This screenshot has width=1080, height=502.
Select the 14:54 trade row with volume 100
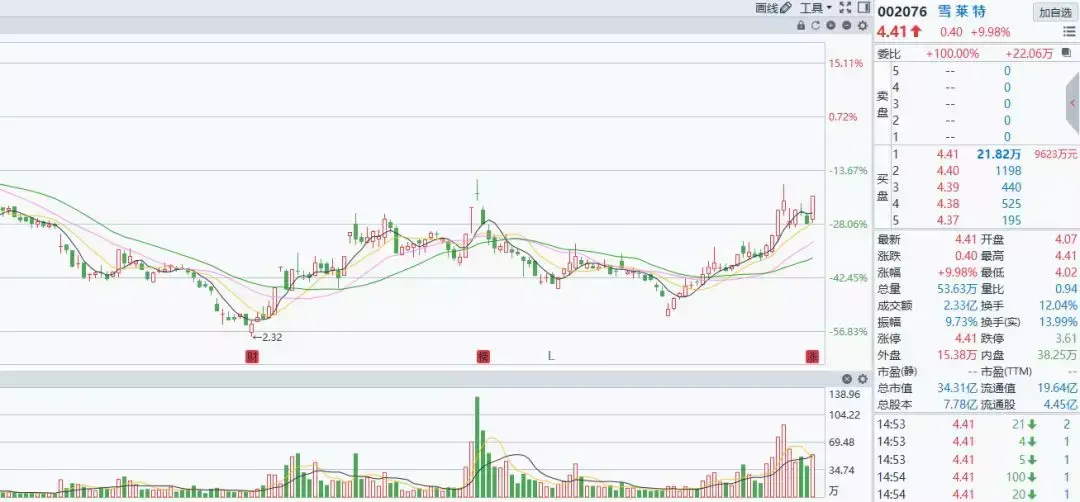click(x=977, y=477)
